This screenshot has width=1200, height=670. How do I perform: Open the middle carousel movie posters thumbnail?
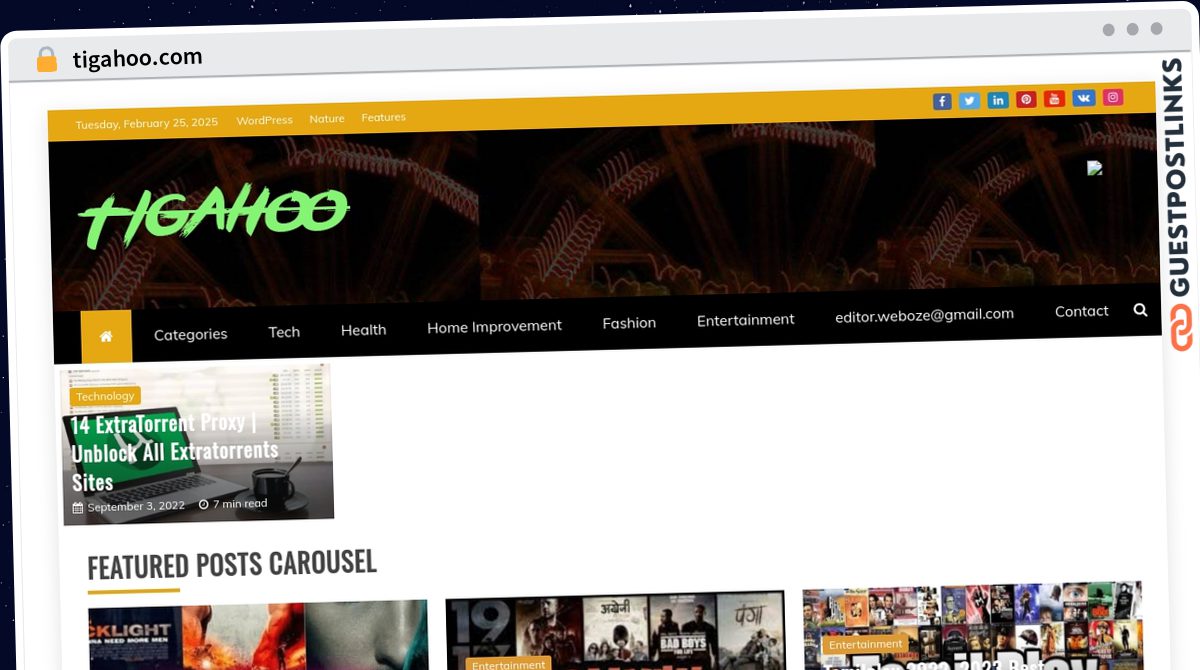tap(615, 630)
